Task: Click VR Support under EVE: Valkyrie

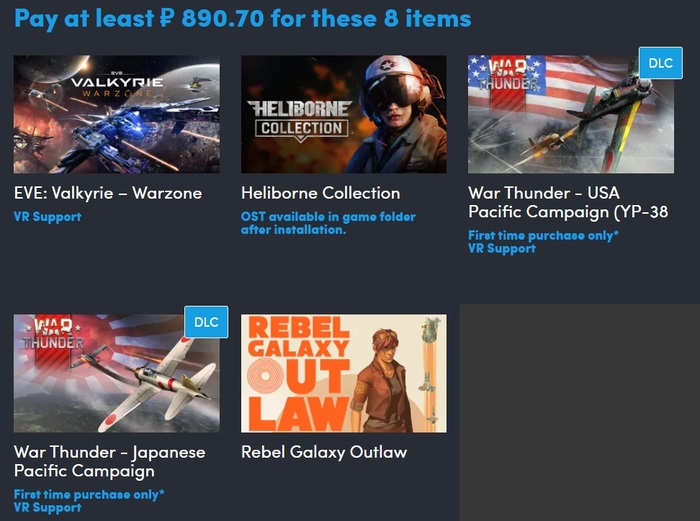Action: [x=48, y=217]
